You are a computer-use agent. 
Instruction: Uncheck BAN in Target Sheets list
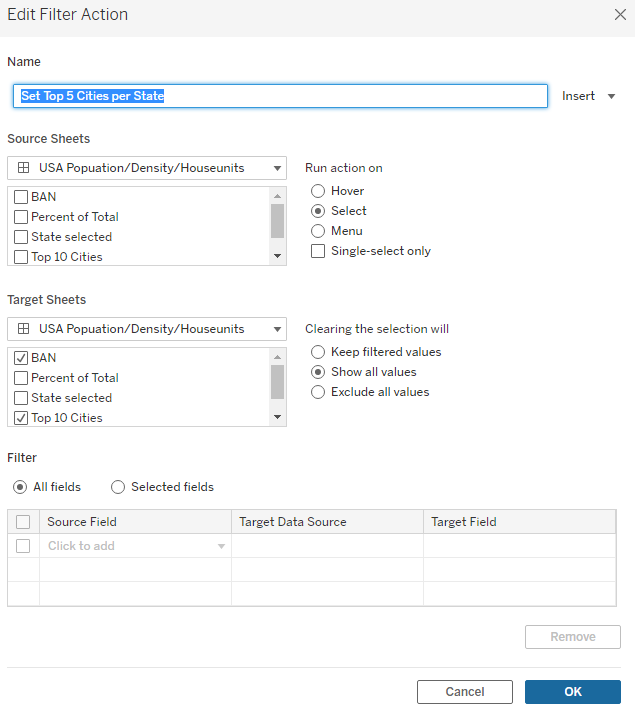(21, 358)
